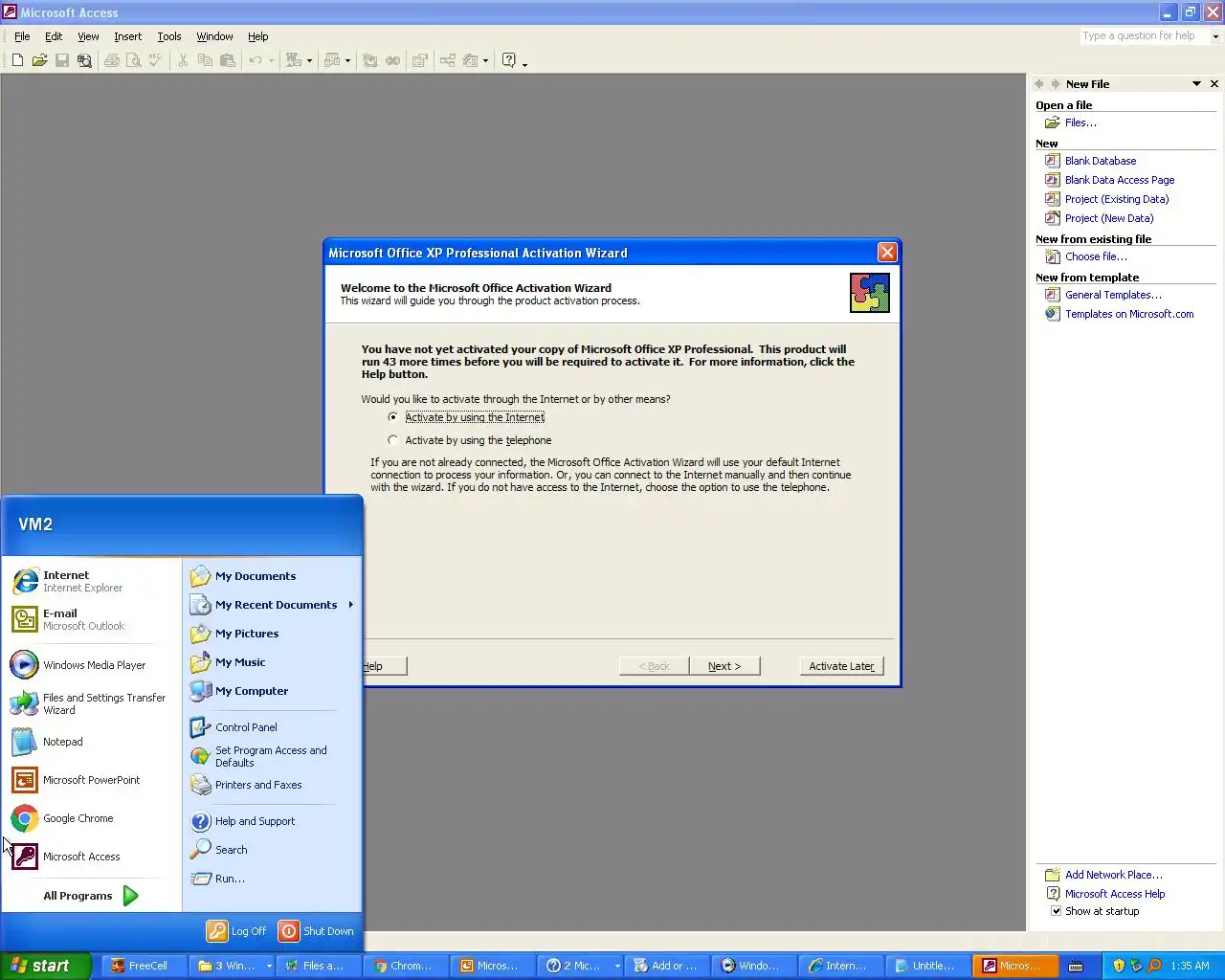The image size is (1225, 980).
Task: Switch to the Chrome taskbar button
Action: pyautogui.click(x=404, y=966)
